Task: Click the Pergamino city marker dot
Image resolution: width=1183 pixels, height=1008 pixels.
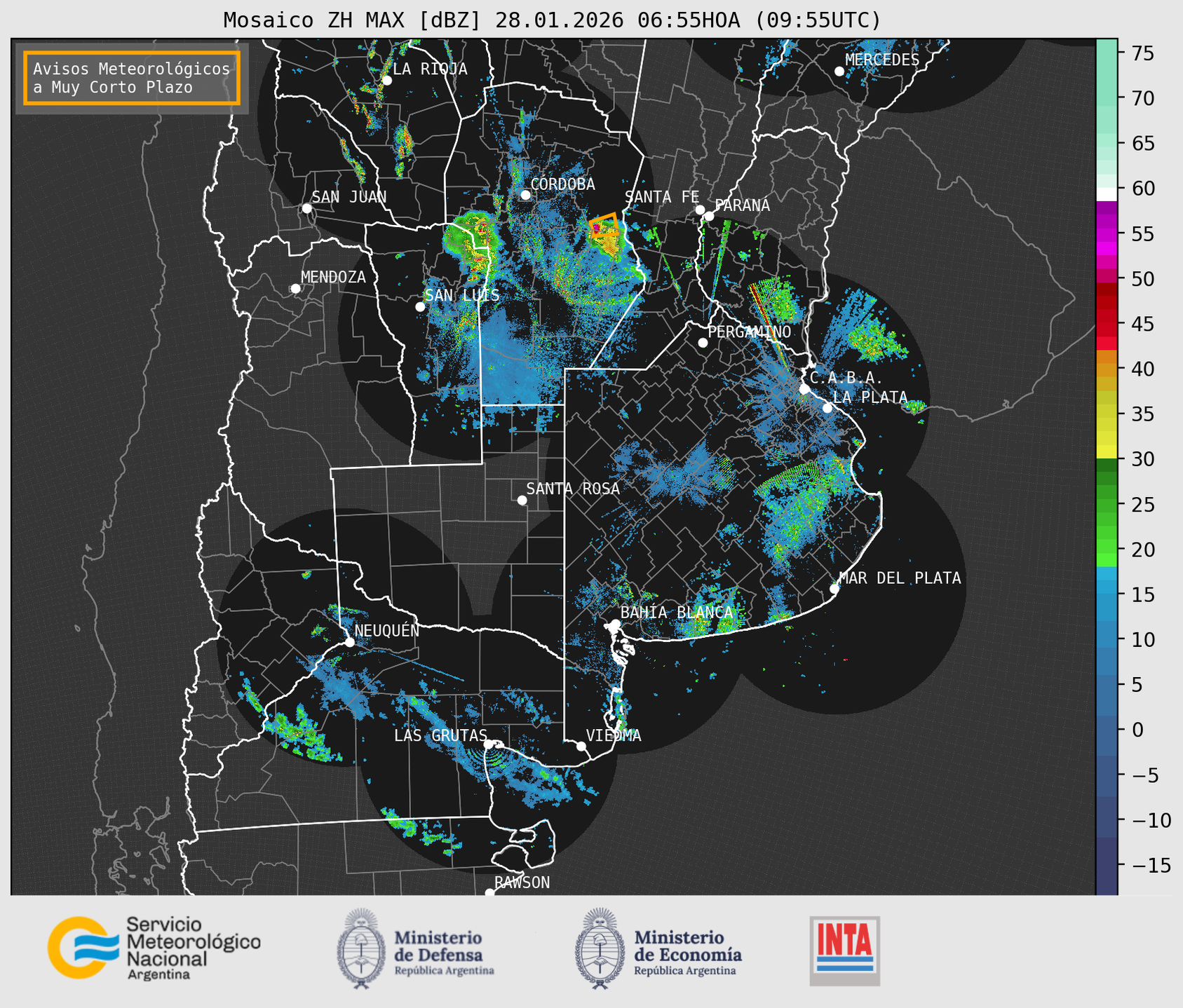Action: click(703, 343)
